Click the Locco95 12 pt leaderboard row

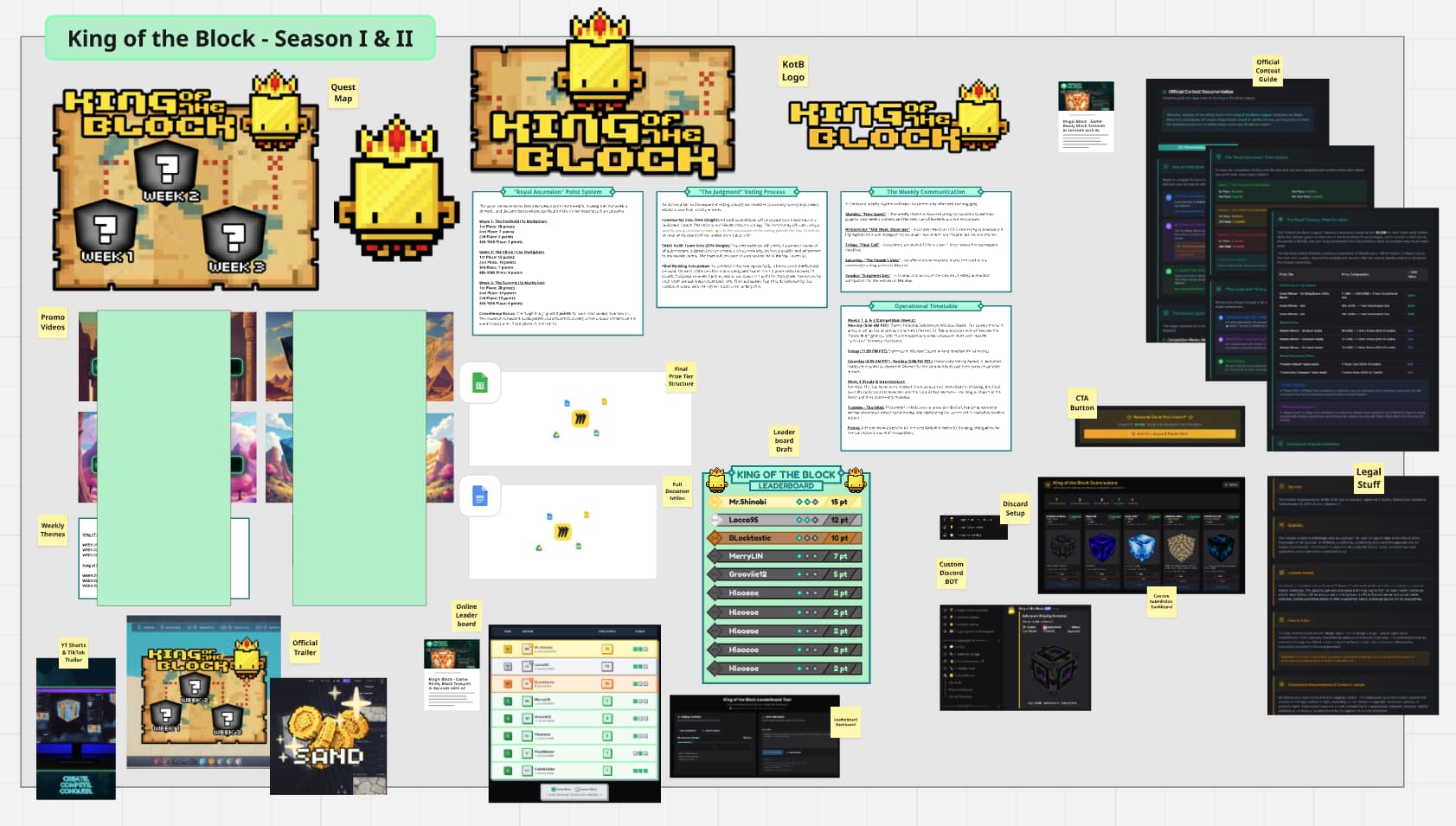click(785, 520)
